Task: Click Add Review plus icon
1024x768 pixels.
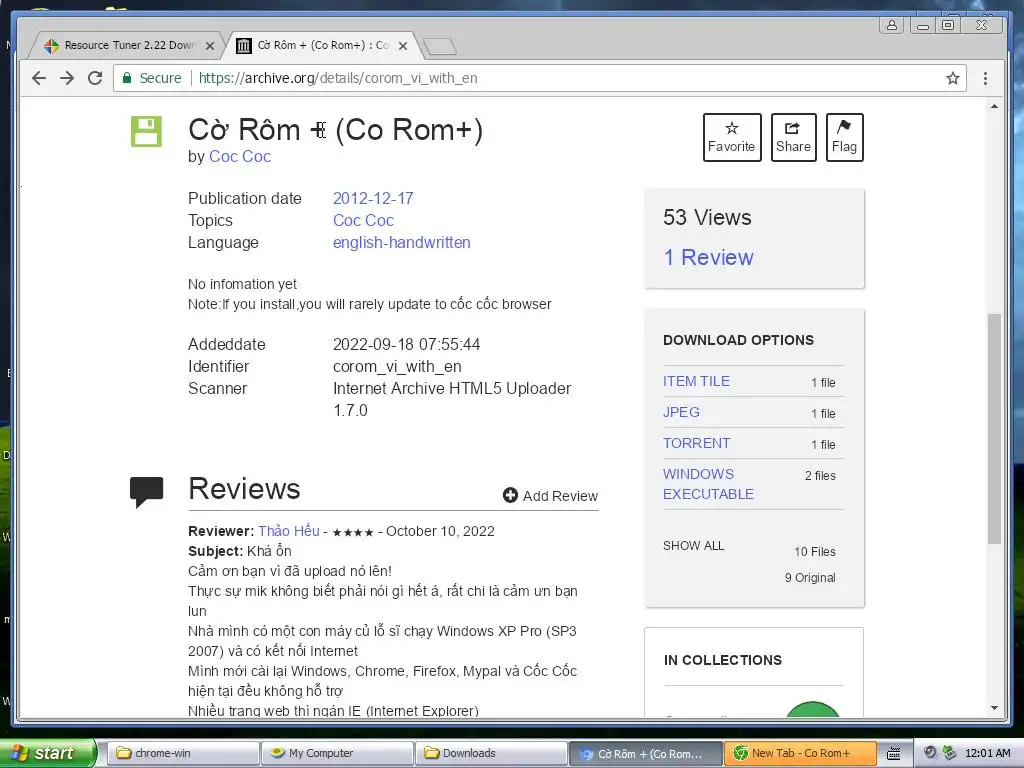Action: pyautogui.click(x=510, y=496)
